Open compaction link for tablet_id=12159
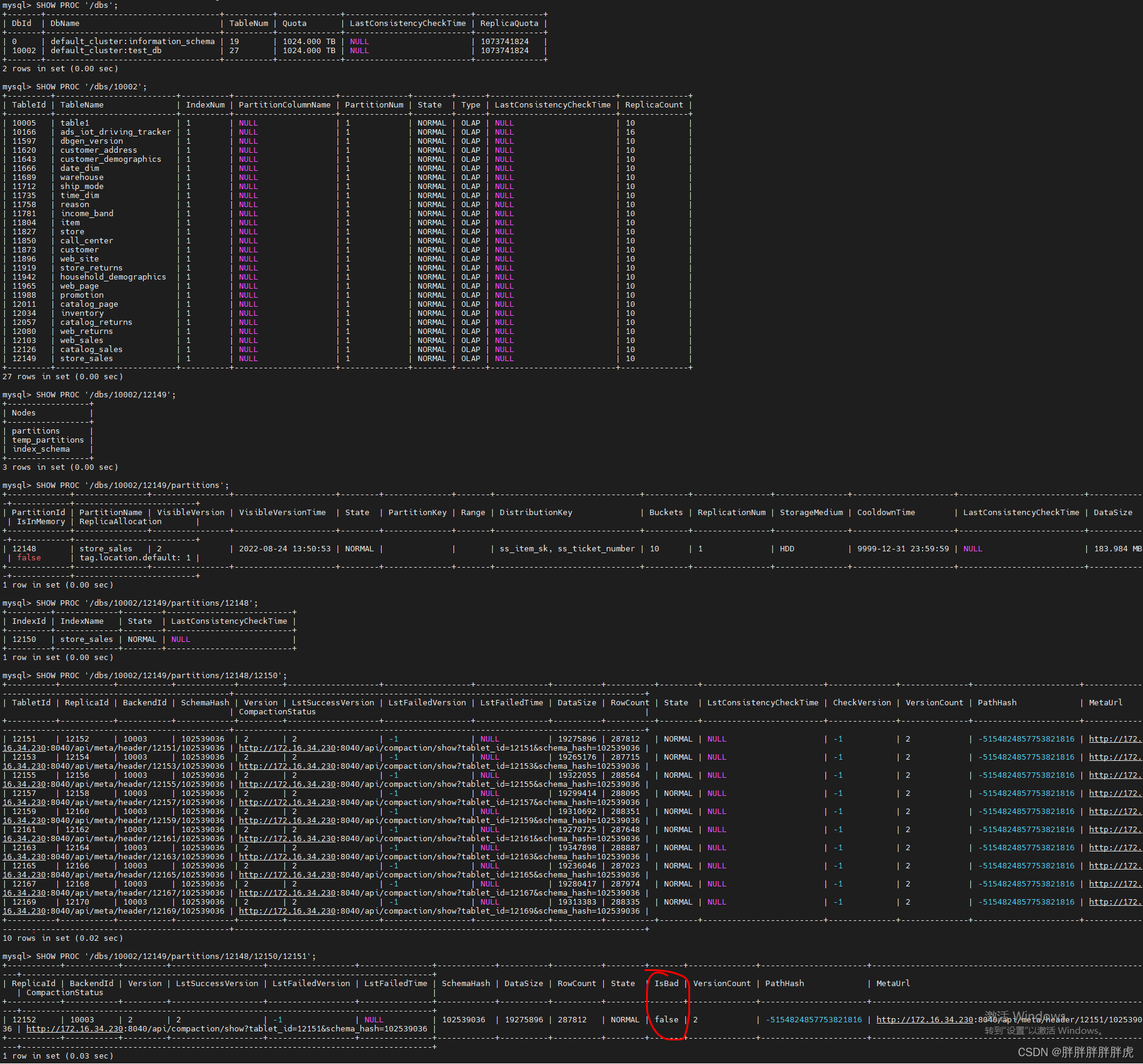 [439, 820]
